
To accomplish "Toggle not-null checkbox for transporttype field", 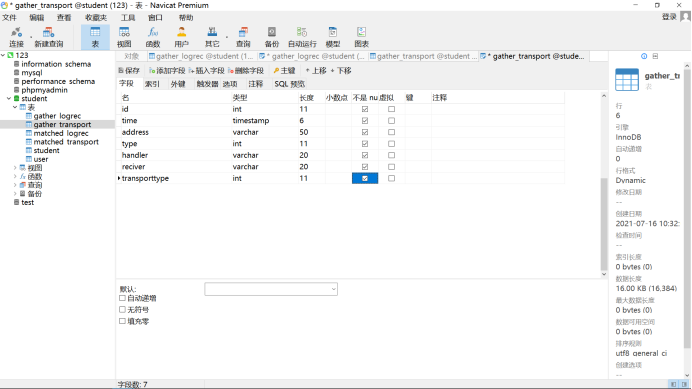I will (365, 178).
